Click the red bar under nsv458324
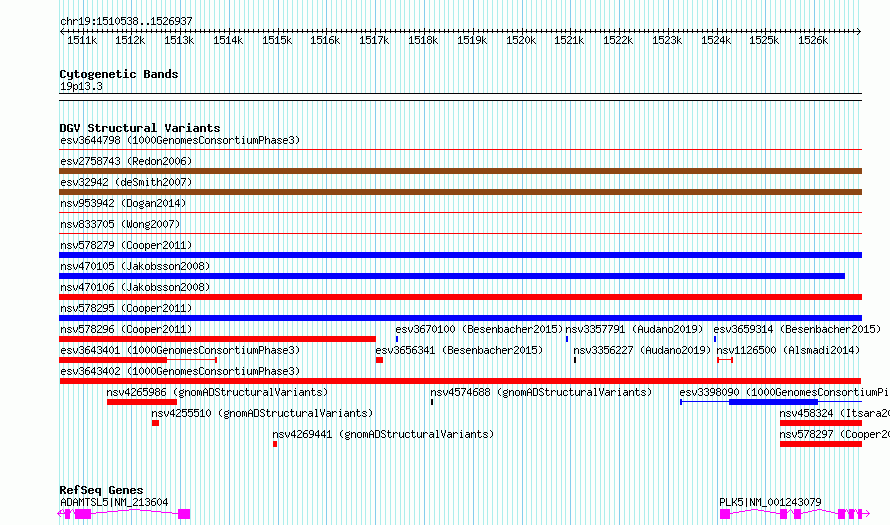The width and height of the screenshot is (890, 525). coord(821,423)
